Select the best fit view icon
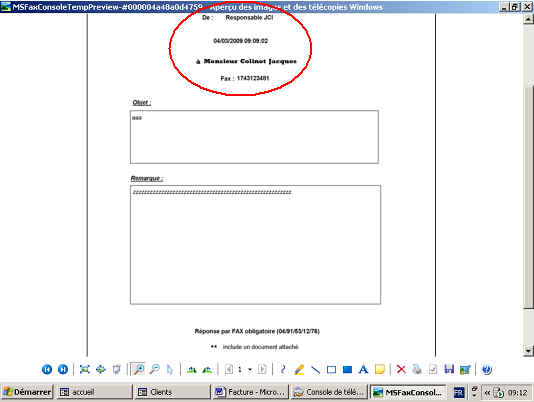The height and width of the screenshot is (402, 534). [x=84, y=369]
